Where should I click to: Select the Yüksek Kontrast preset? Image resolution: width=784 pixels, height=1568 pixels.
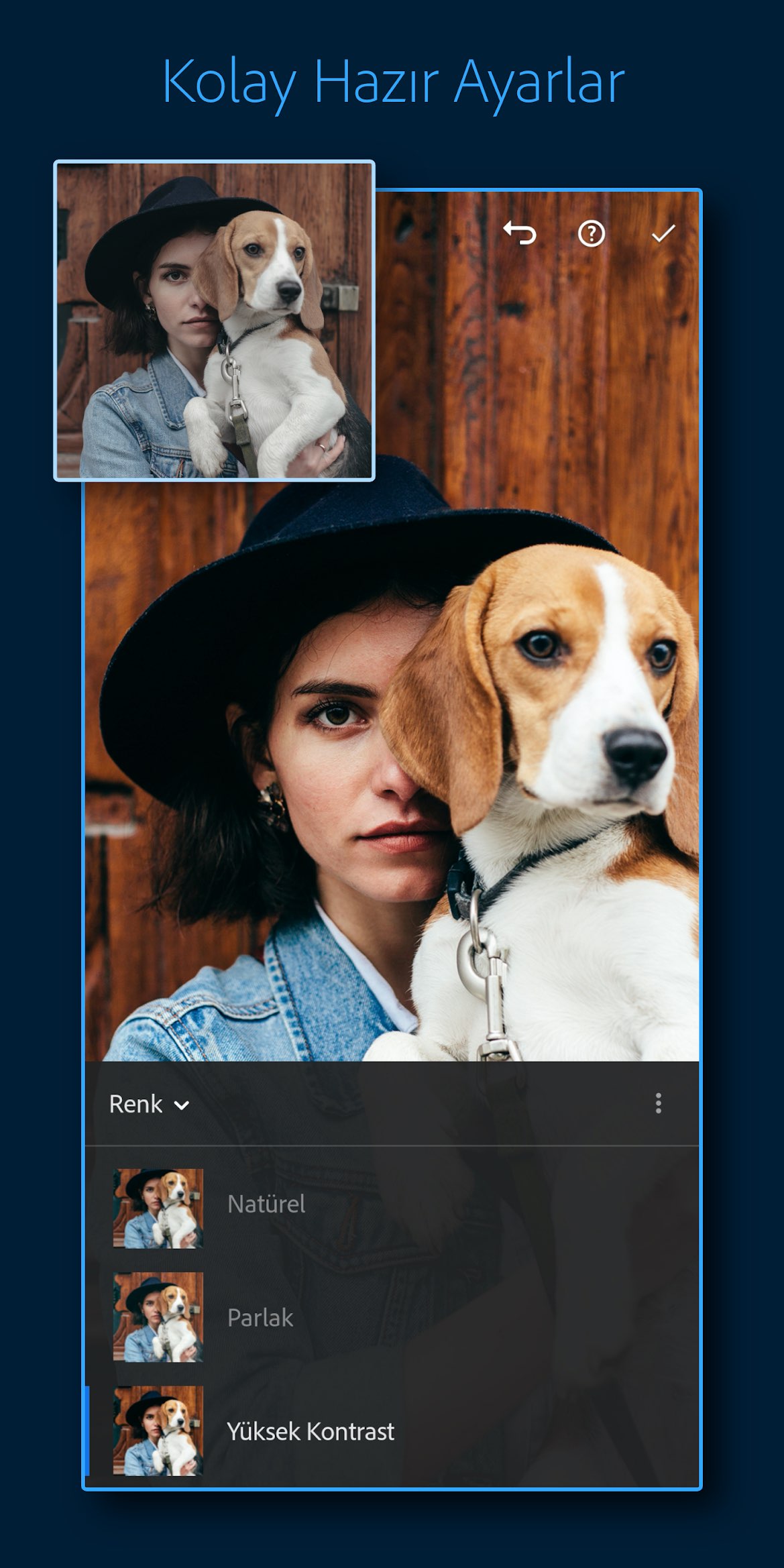(392, 1431)
